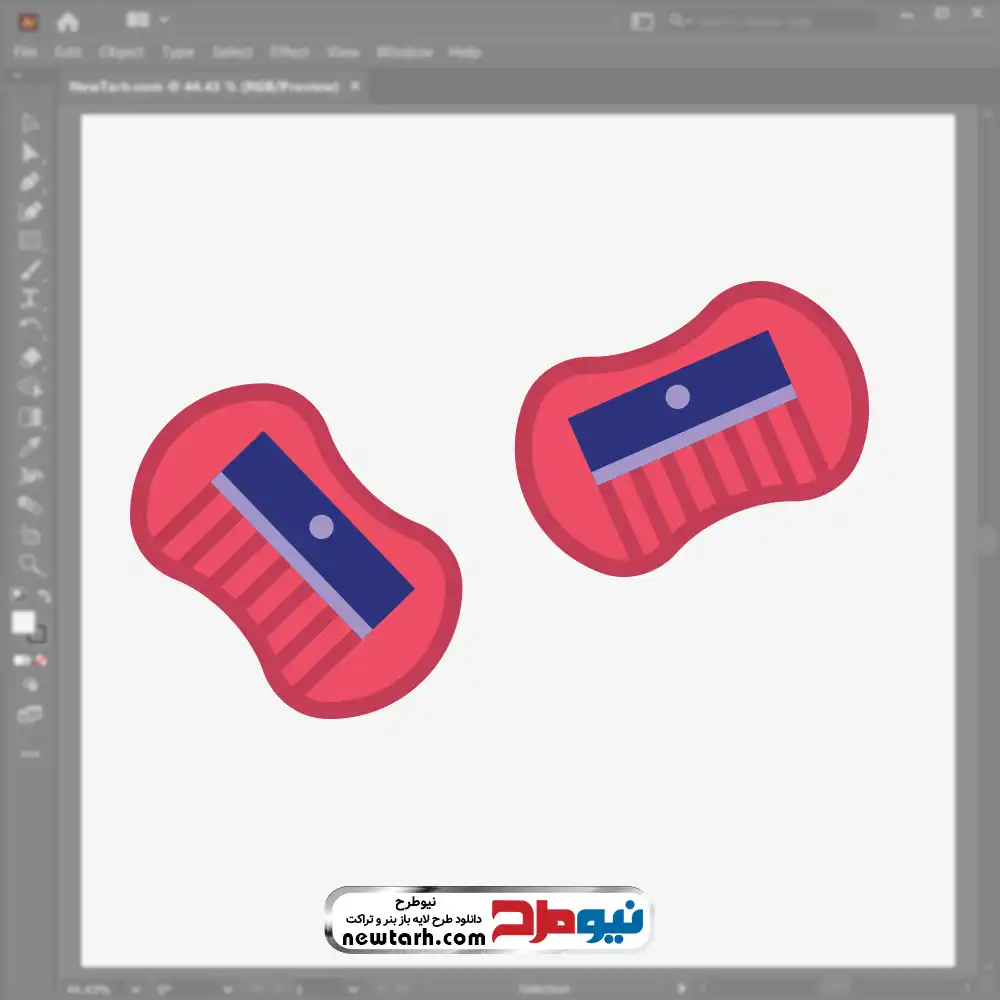
Task: Click the white Fill color swatch
Action: point(23,622)
